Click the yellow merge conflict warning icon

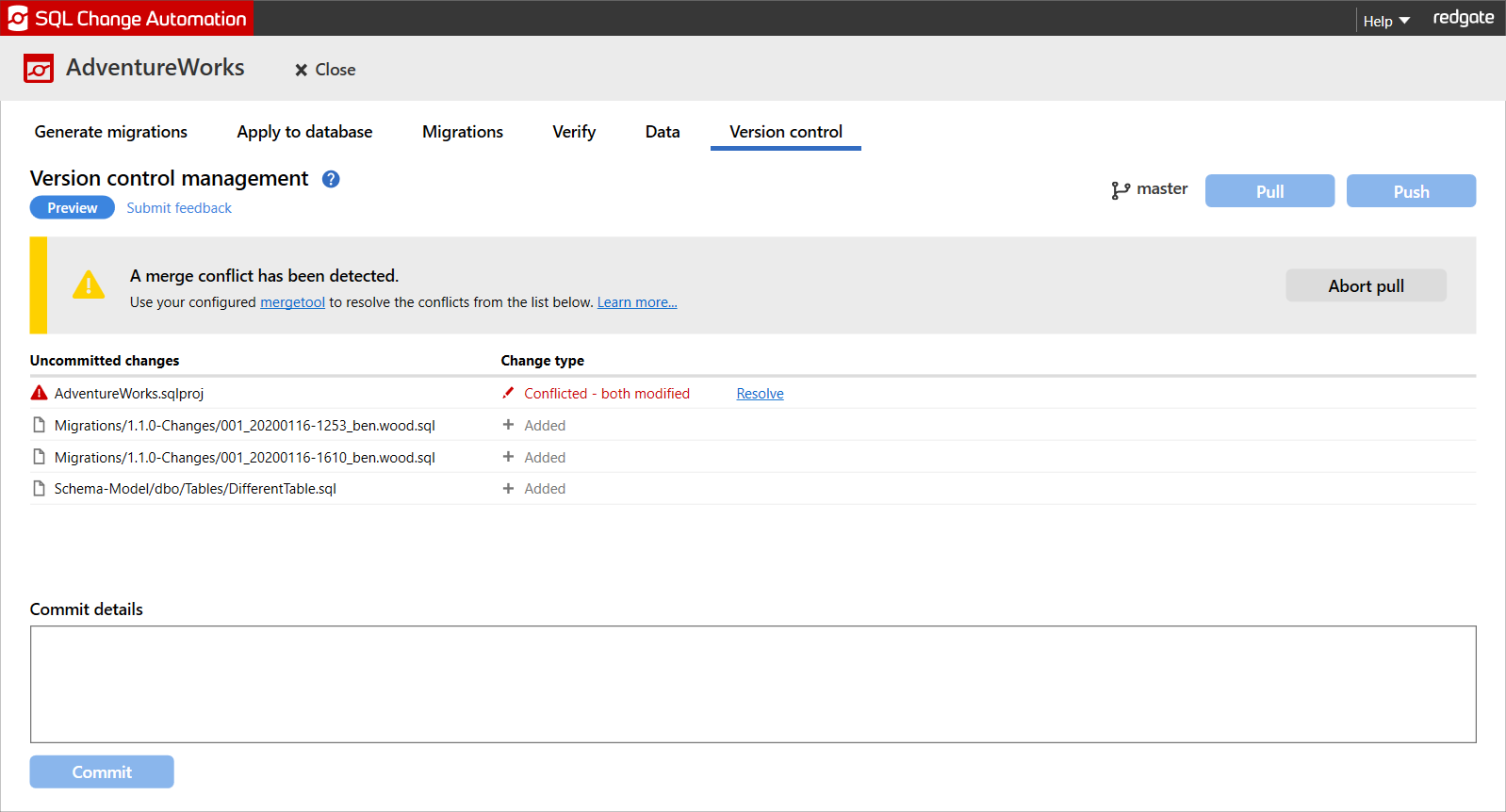(89, 284)
